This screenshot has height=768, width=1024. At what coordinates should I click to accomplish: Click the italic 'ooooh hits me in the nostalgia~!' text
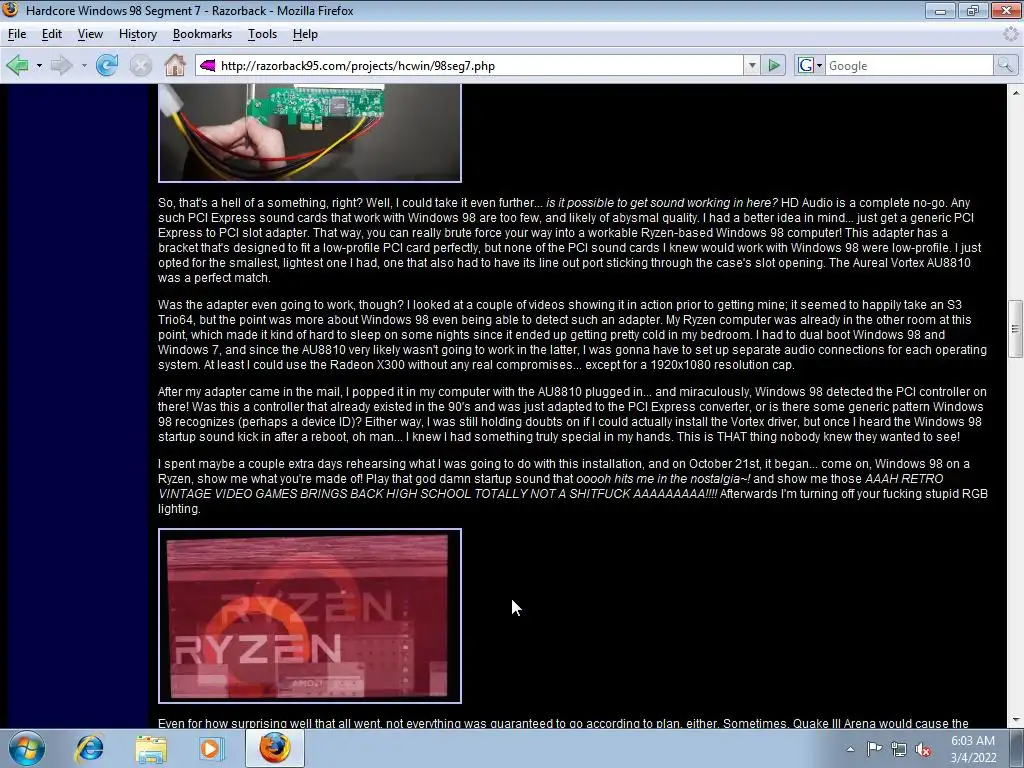click(663, 479)
